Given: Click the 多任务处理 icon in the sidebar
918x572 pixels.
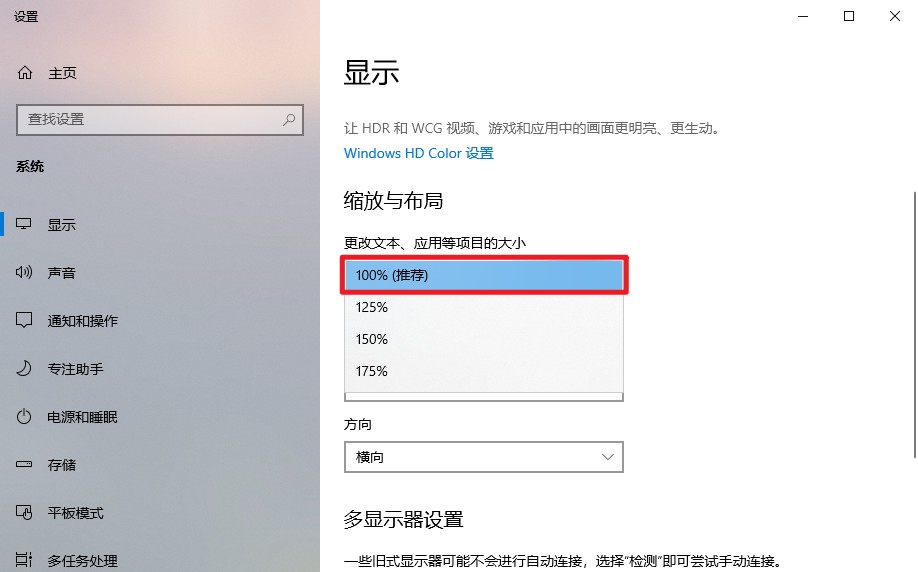Looking at the screenshot, I should (23, 560).
